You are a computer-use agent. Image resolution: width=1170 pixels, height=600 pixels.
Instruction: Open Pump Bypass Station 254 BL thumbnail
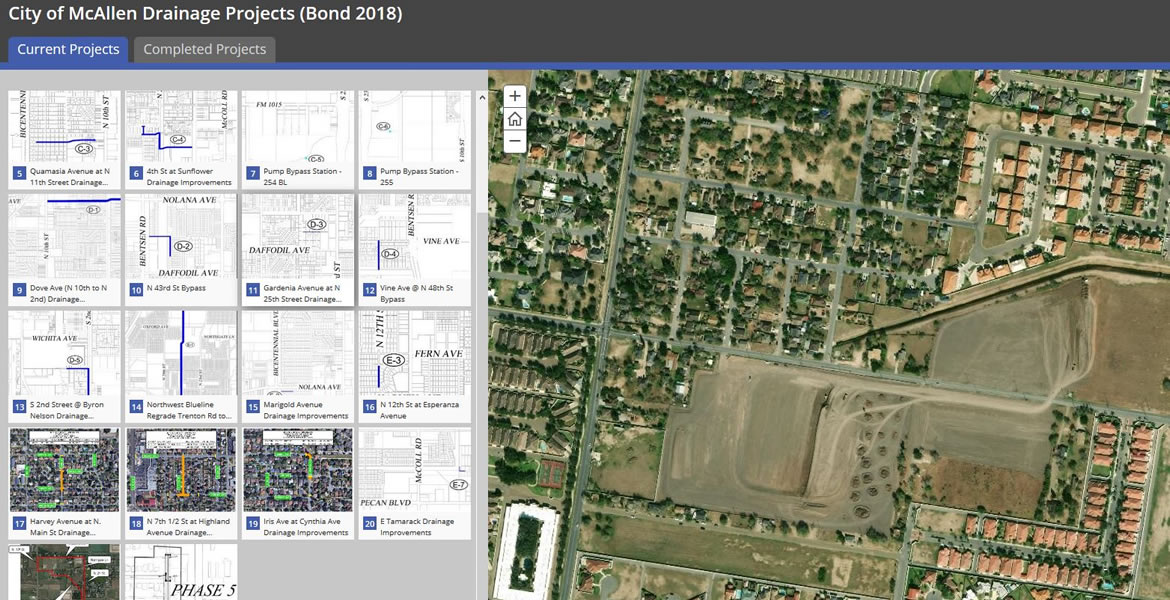298,127
